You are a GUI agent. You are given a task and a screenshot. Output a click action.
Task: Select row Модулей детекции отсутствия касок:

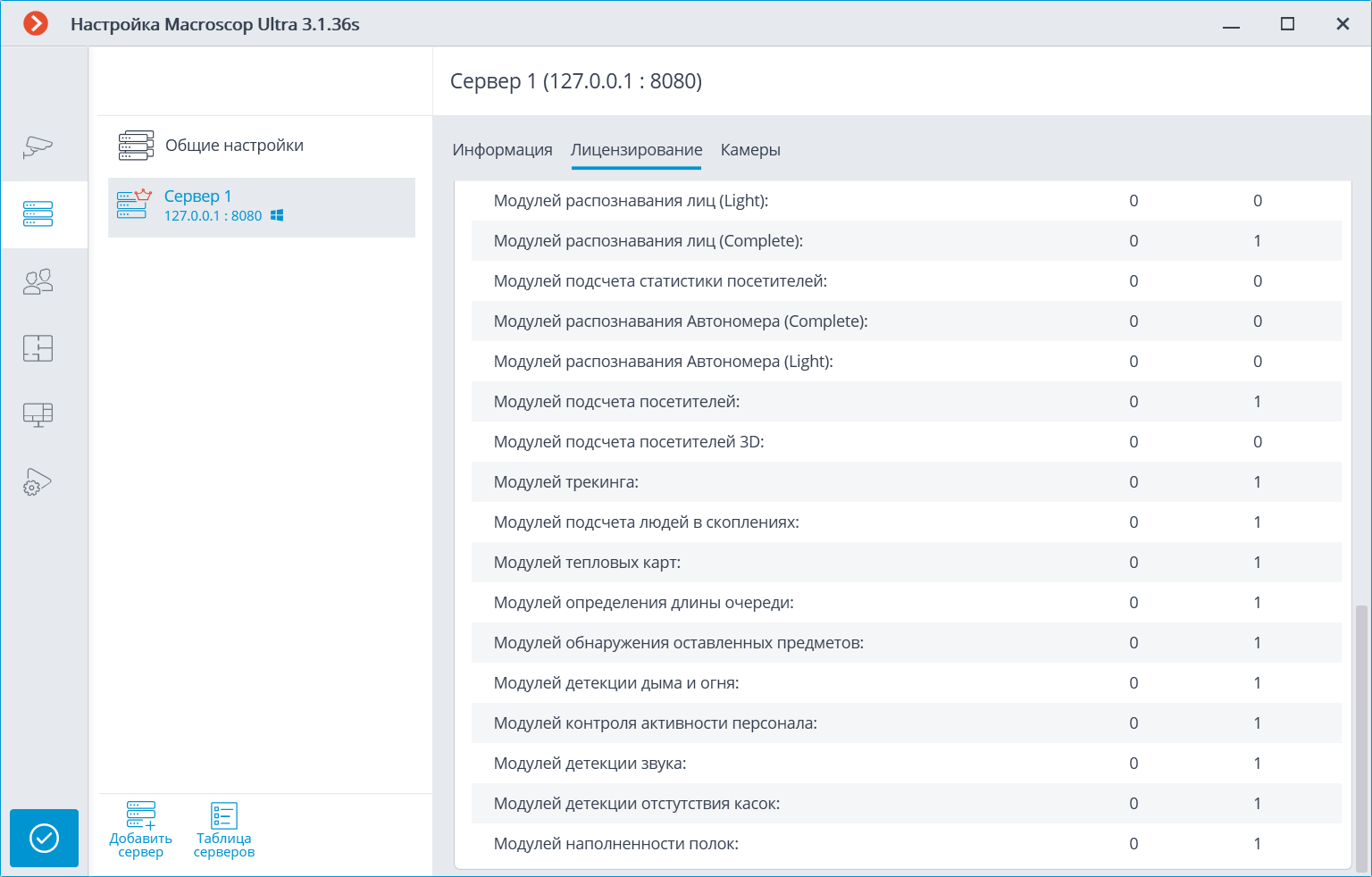907,804
